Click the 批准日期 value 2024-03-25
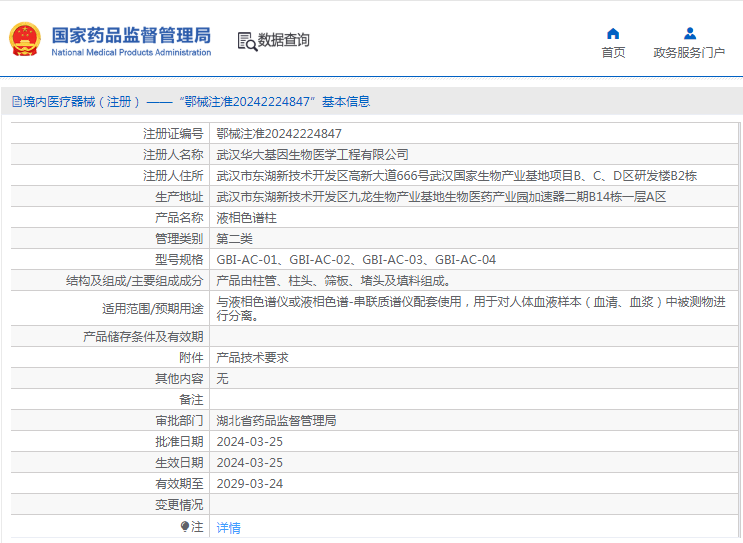 pyautogui.click(x=250, y=442)
